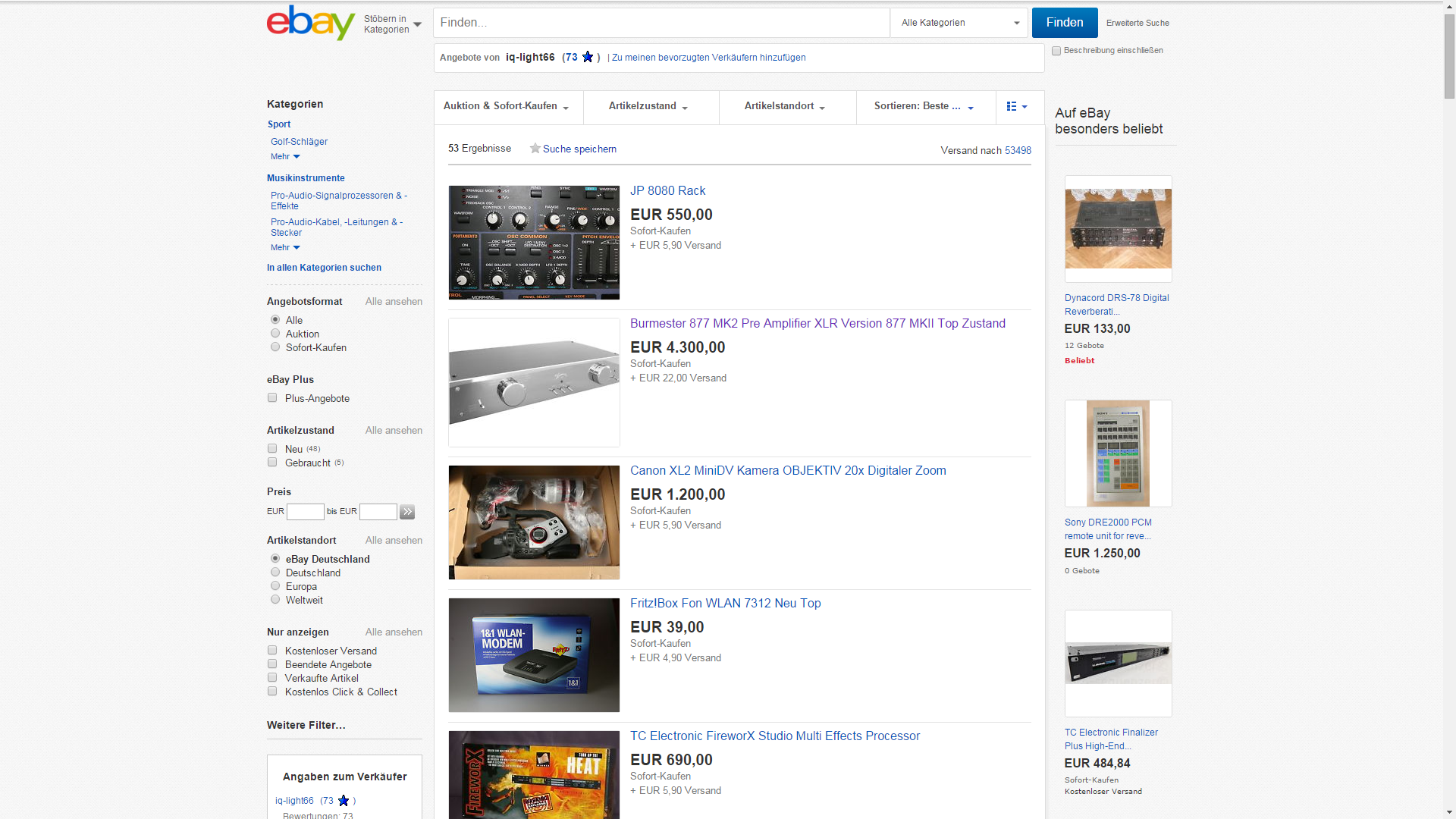Open the Sport category link
Screen dimensions: 1456x819
[279, 124]
